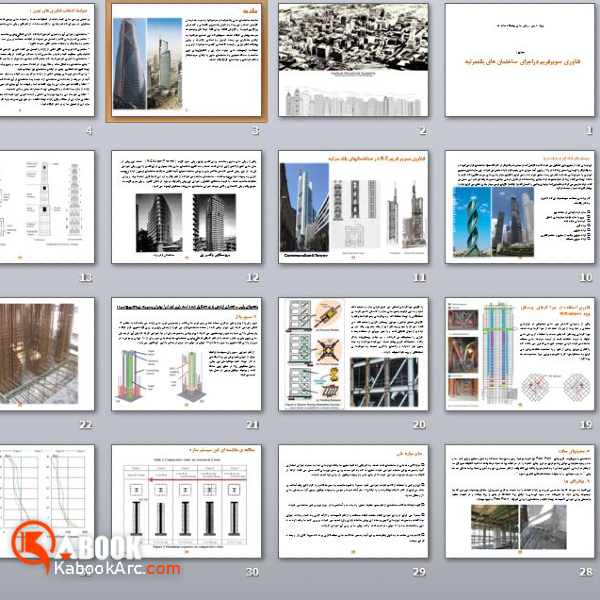
Task: Pick slide 20 with damper device diagrams
Action: click(353, 354)
